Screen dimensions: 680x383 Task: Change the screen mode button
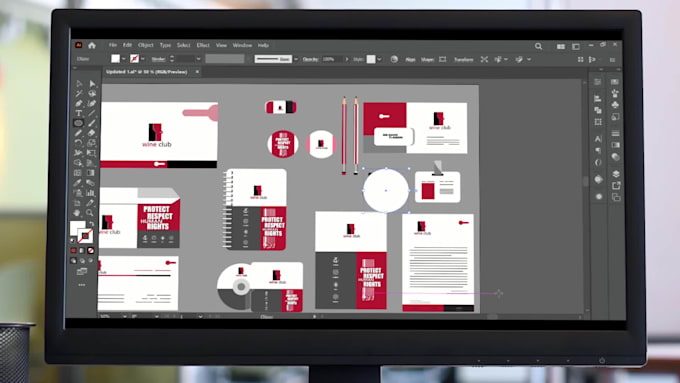click(82, 272)
